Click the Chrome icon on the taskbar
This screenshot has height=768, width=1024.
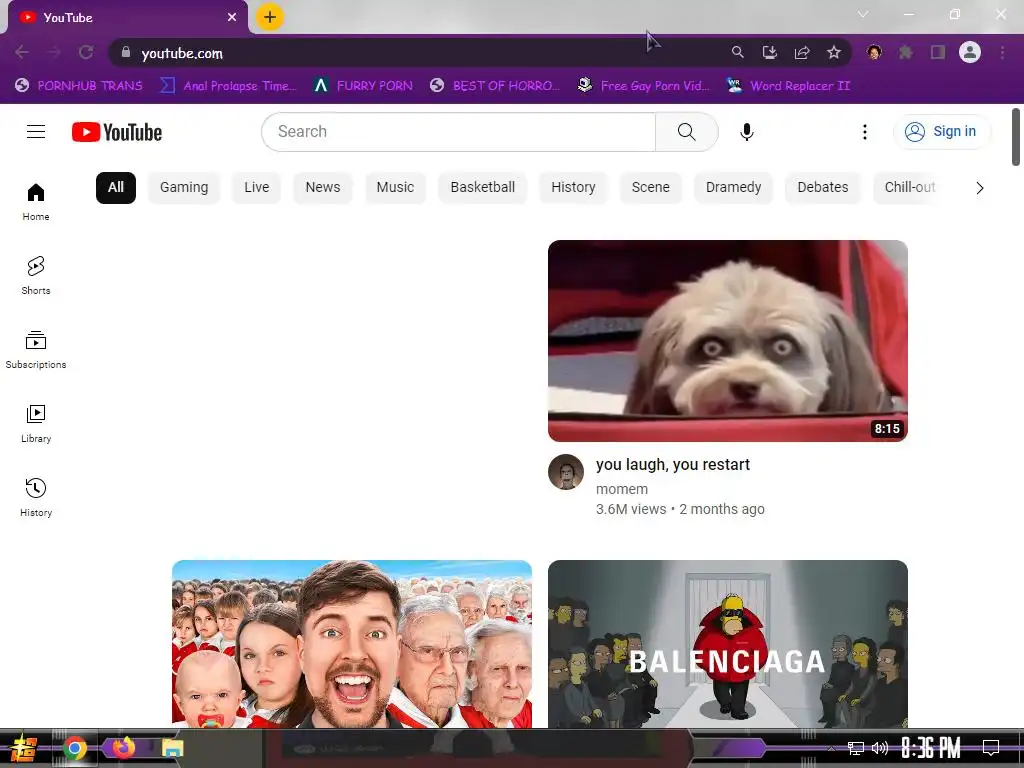pos(74,748)
